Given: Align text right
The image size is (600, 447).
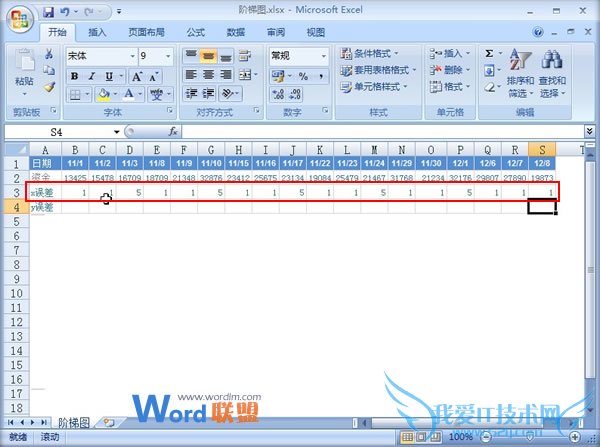Looking at the screenshot, I should click(x=226, y=75).
